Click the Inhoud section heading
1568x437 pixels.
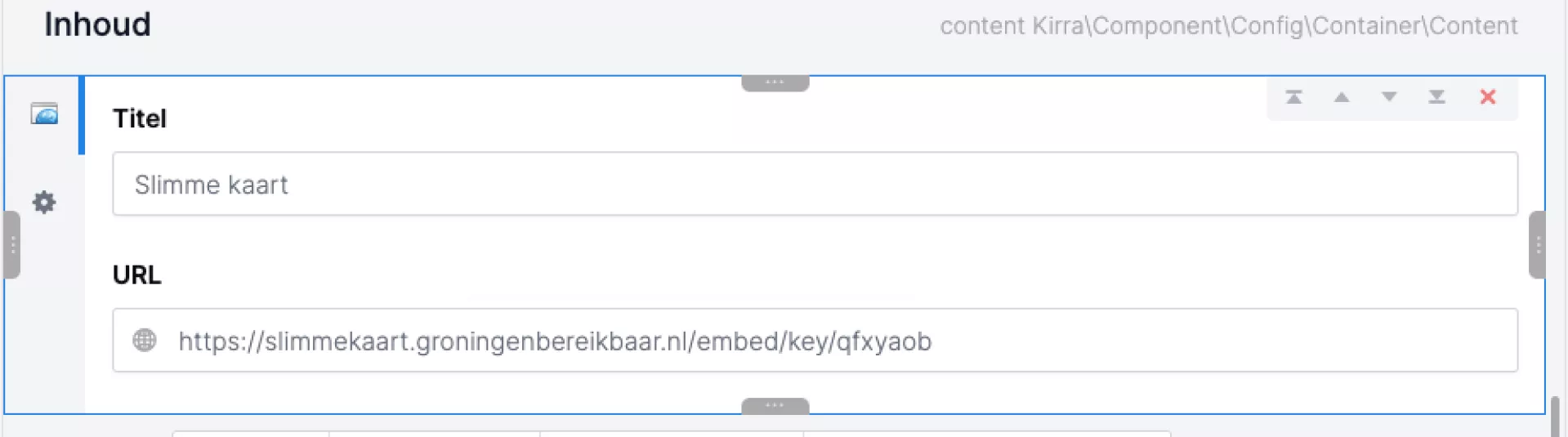pos(97,25)
